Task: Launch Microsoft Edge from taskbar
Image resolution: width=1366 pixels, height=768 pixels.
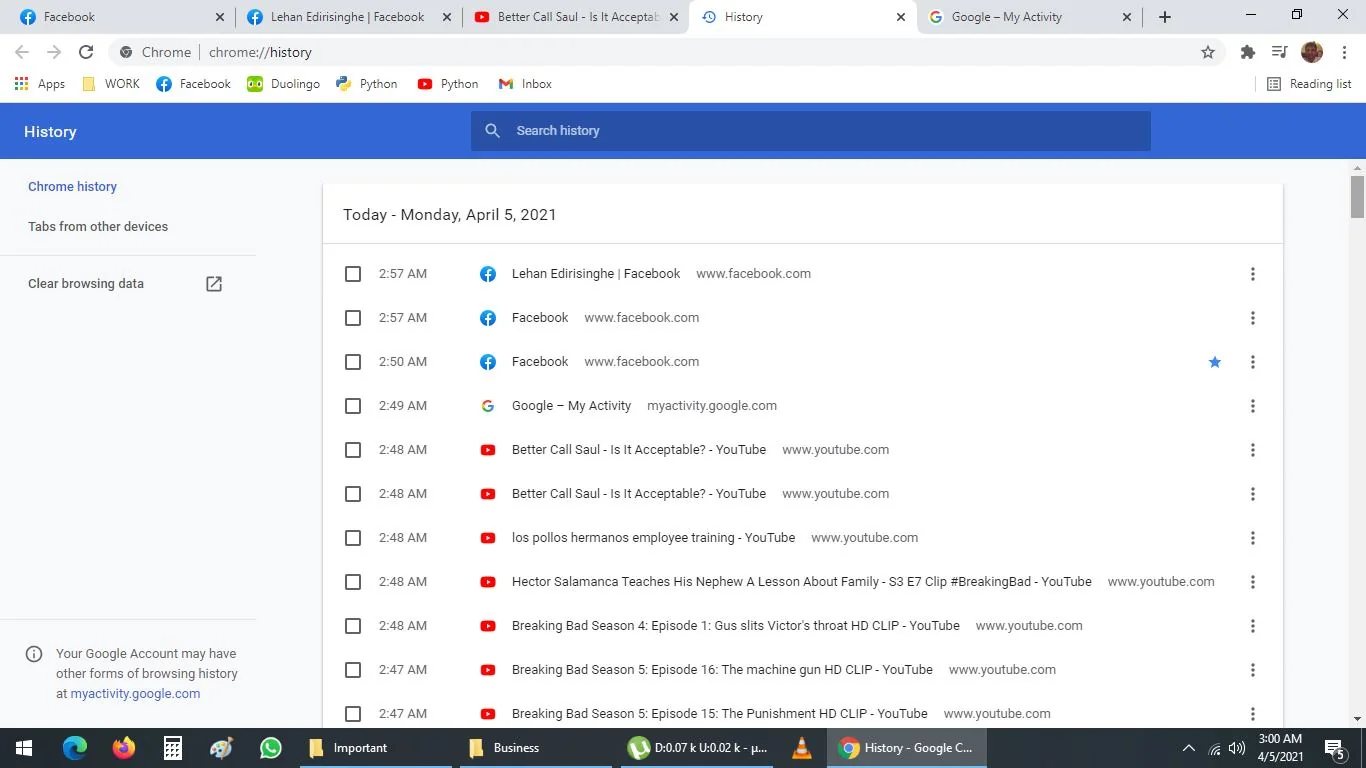Action: coord(75,748)
